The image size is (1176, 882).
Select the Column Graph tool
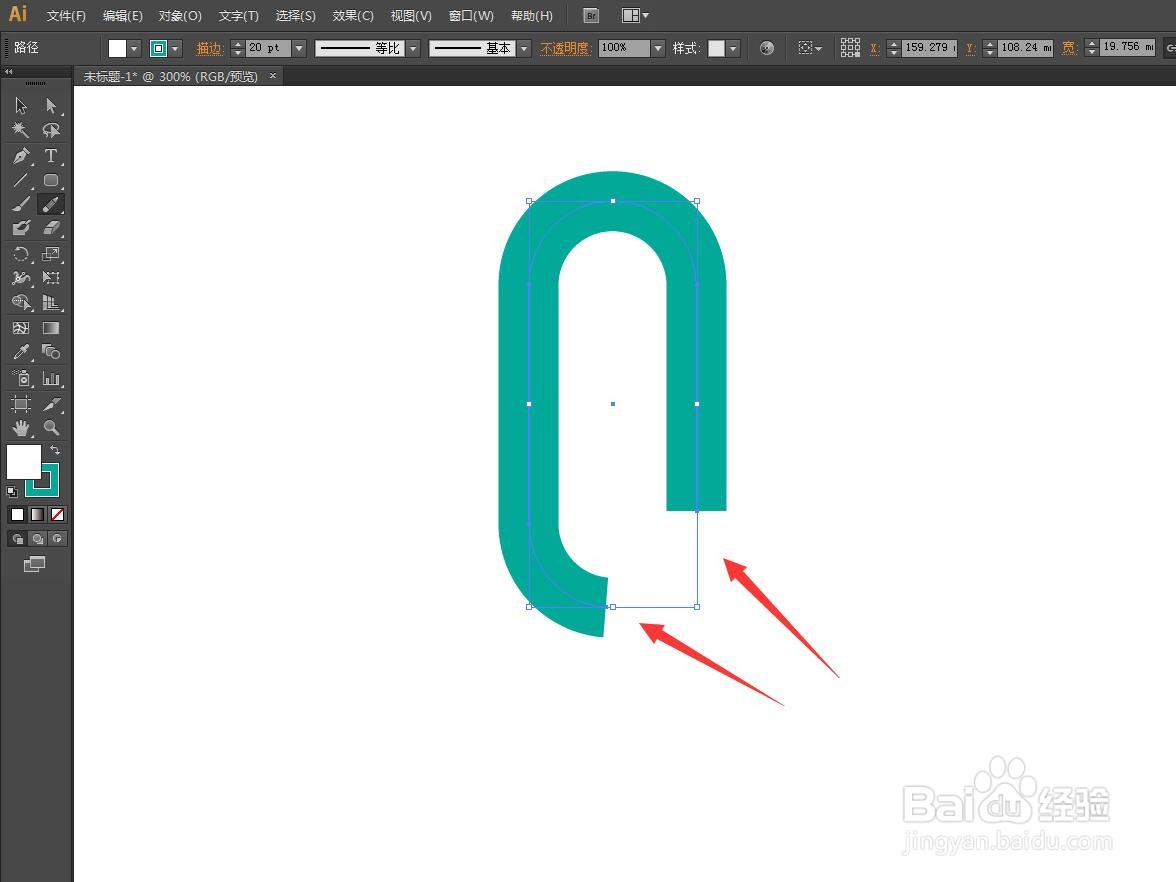click(50, 378)
